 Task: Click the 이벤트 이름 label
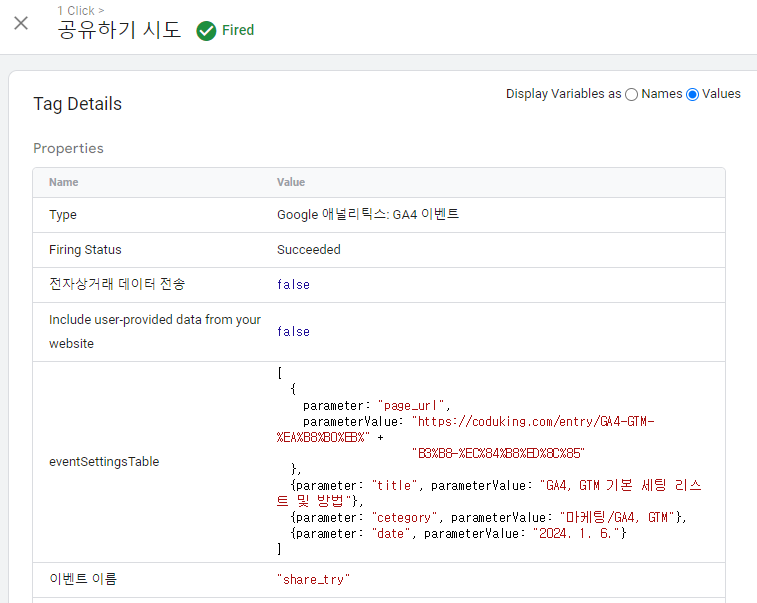click(x=83, y=578)
